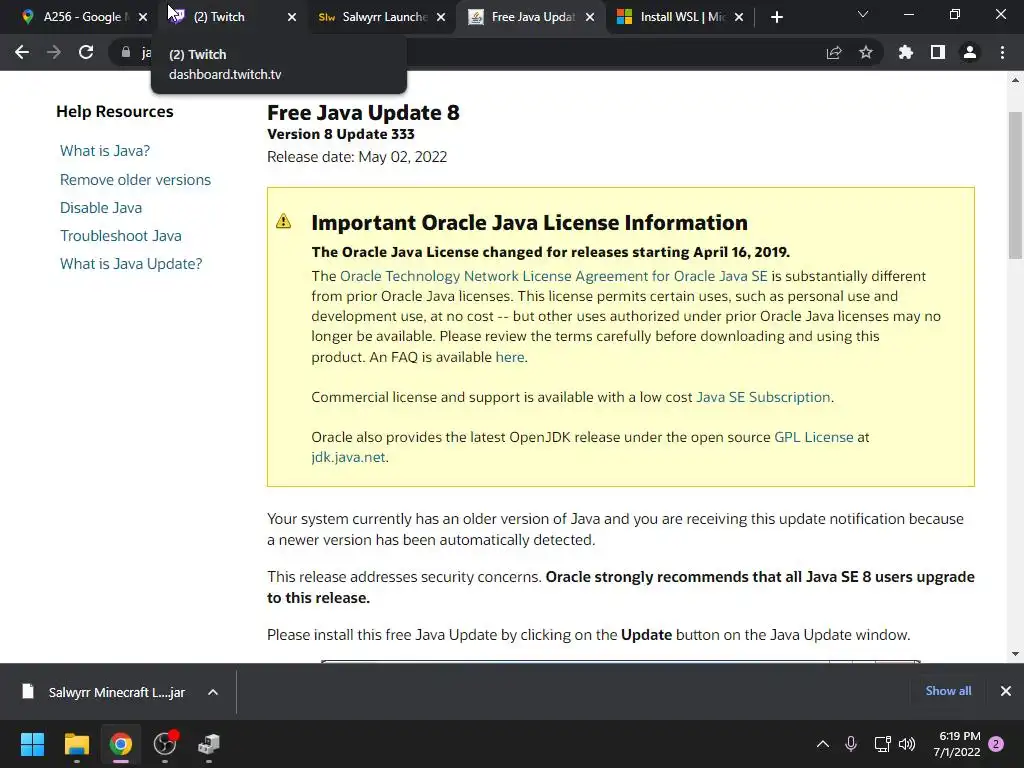Open the installer icon on the taskbar
The width and height of the screenshot is (1024, 768).
(x=209, y=744)
